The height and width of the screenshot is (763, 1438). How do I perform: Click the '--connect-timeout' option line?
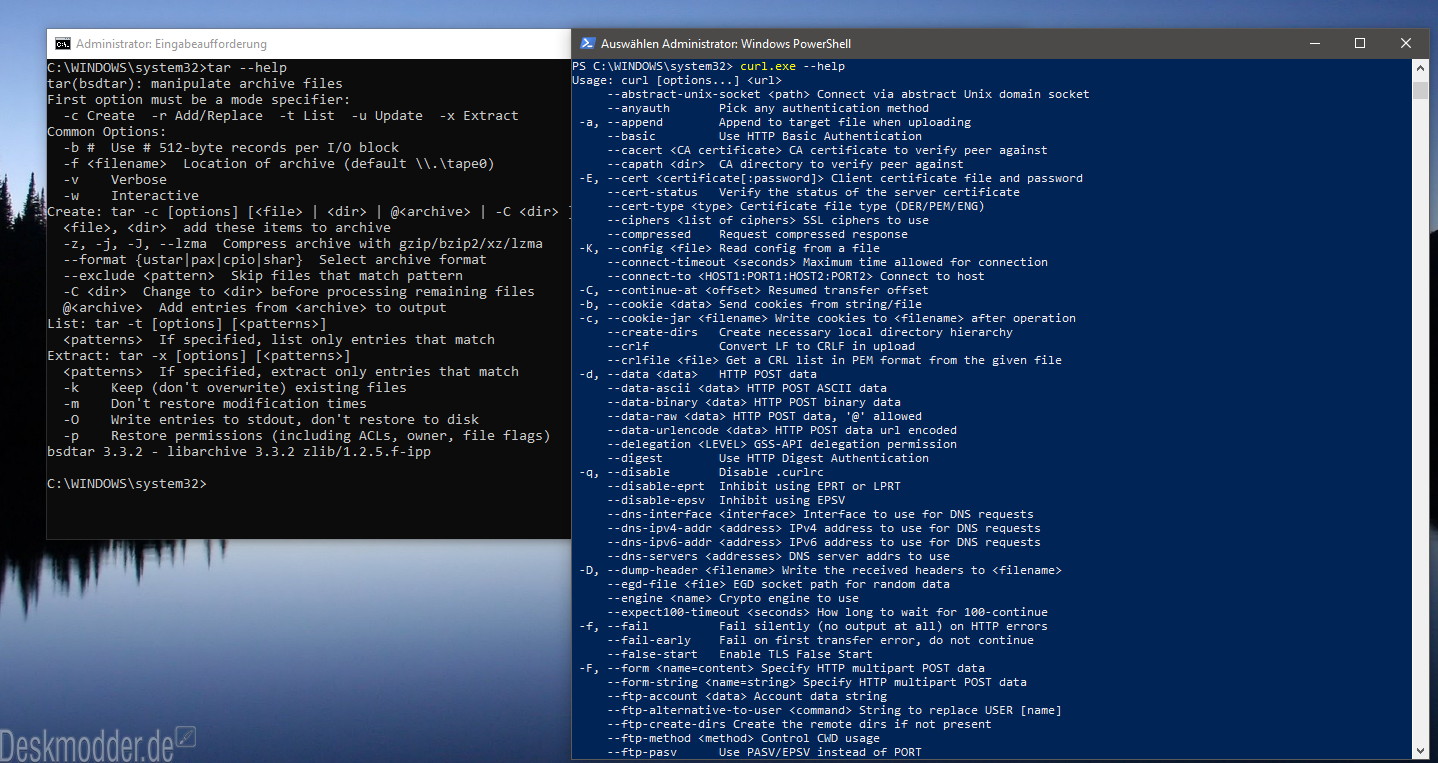click(x=827, y=262)
